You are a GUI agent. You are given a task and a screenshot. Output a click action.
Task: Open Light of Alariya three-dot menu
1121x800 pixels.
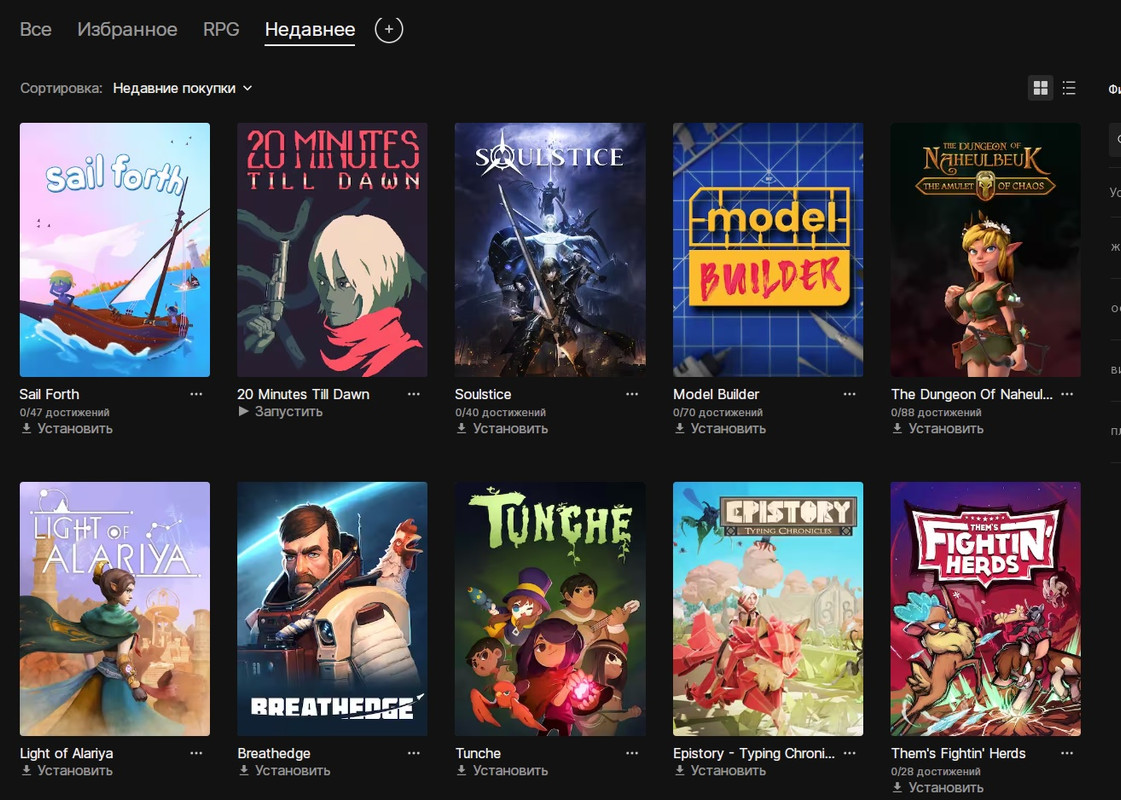[196, 753]
